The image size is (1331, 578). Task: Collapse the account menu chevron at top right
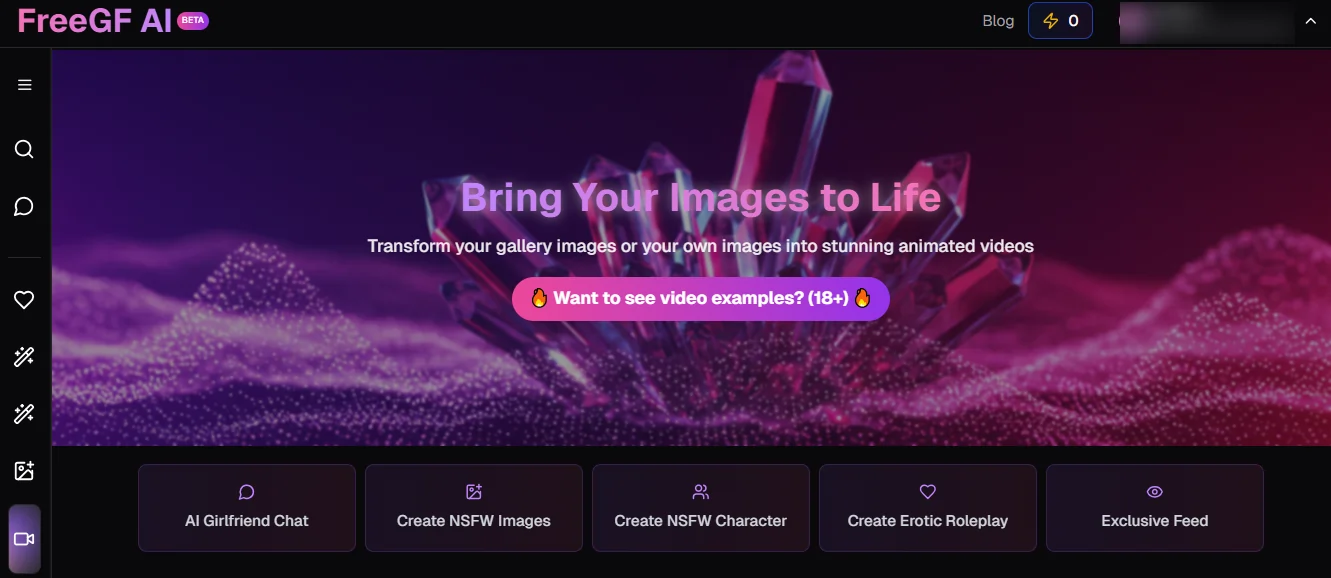[1311, 21]
